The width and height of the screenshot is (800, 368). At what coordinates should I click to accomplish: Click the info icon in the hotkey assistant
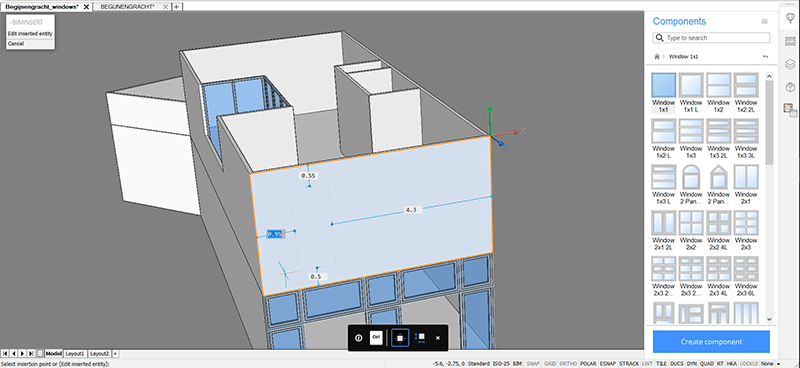click(x=359, y=338)
